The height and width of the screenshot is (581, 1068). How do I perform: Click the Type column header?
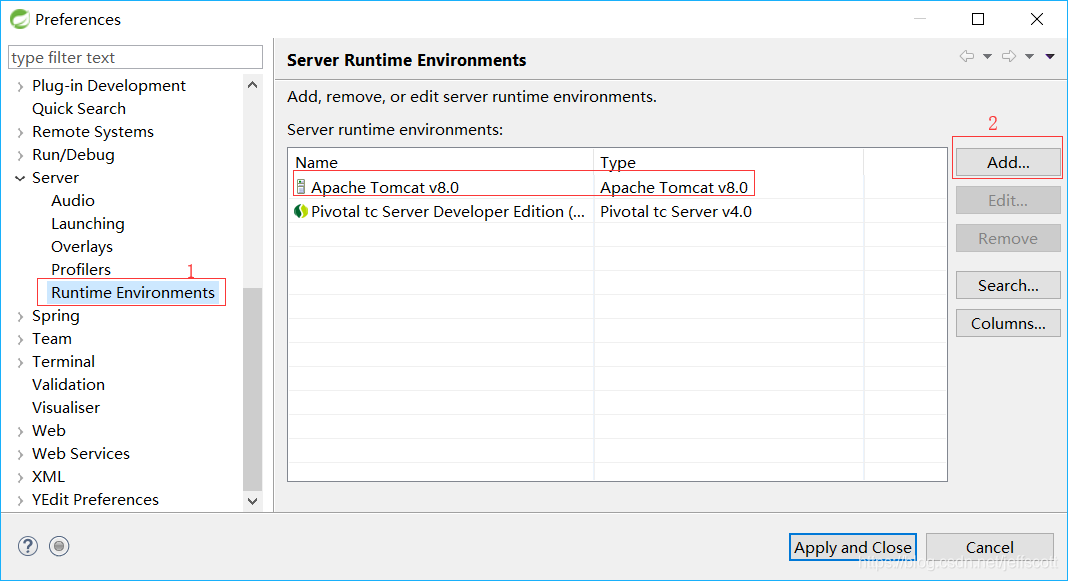pyautogui.click(x=729, y=162)
